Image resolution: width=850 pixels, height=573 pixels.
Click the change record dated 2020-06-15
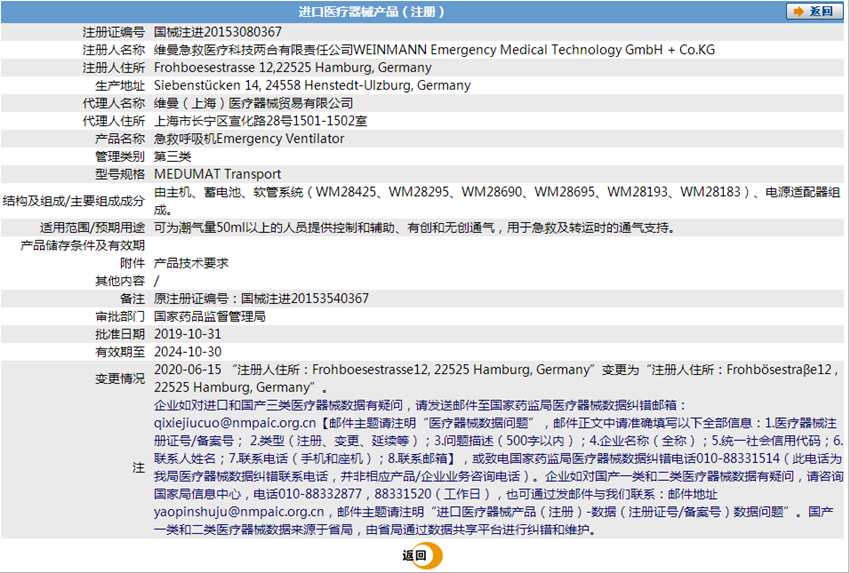(x=497, y=378)
